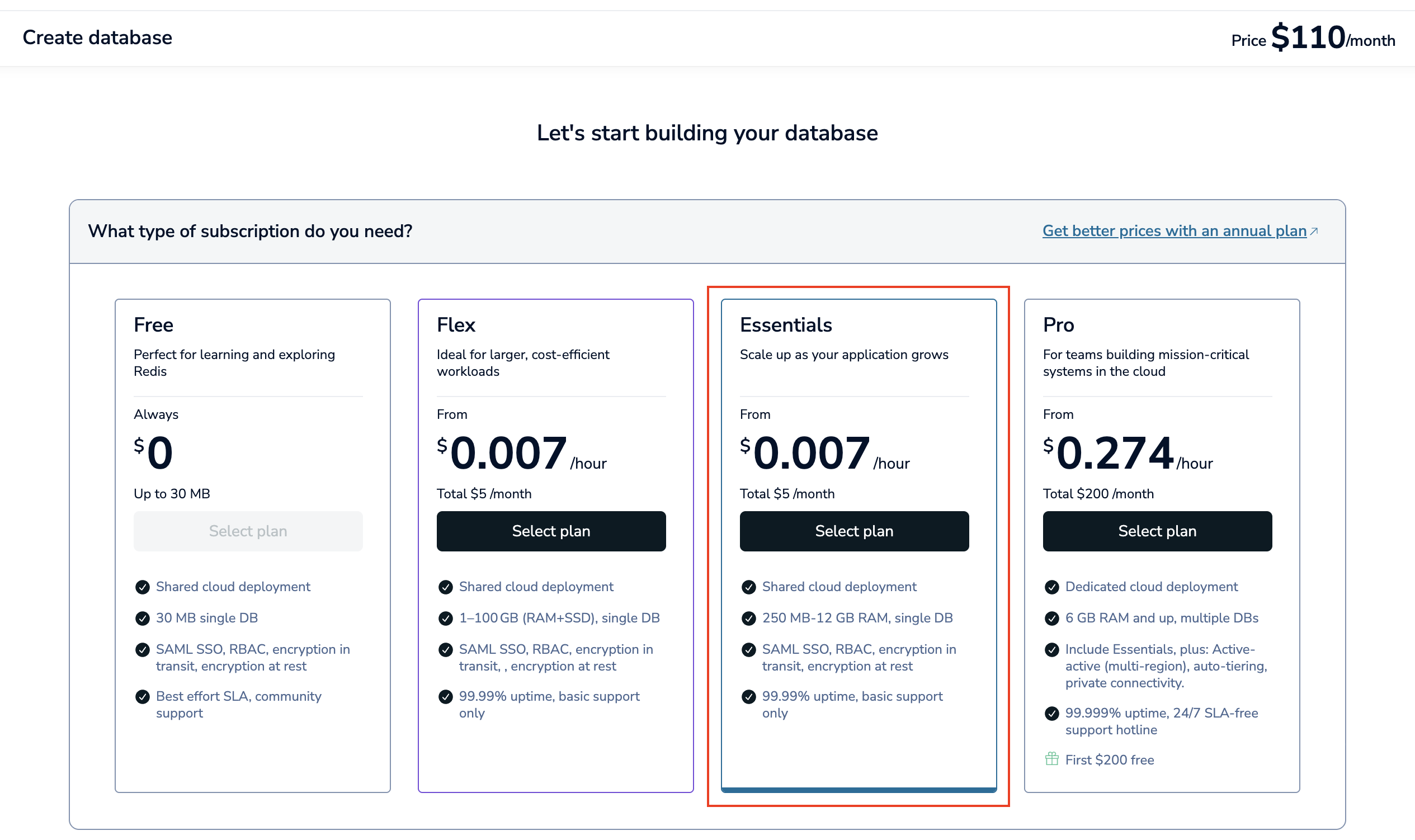Viewport: 1415px width, 840px height.
Task: Click the Free plan title
Action: tap(153, 325)
